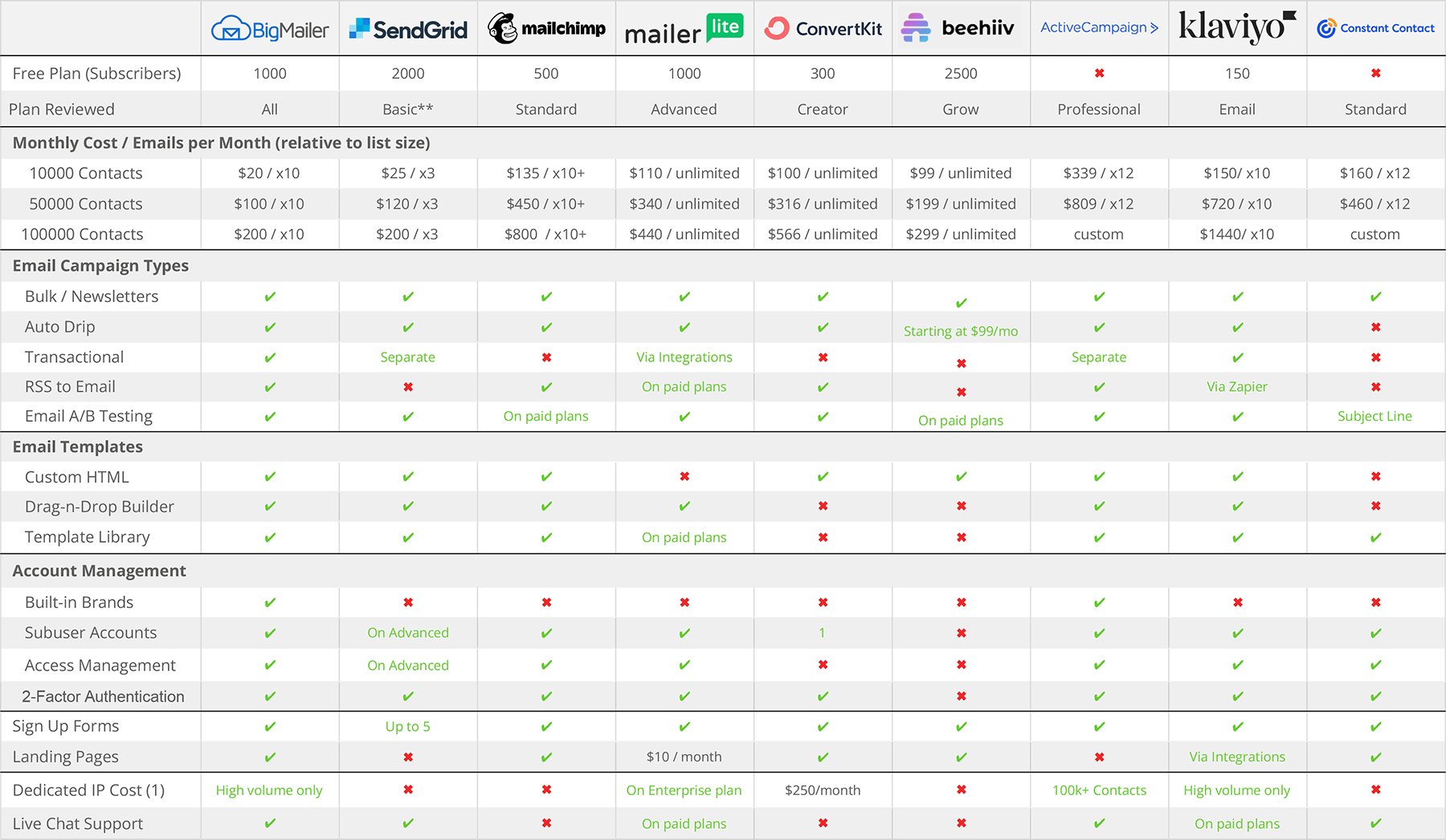Click MailerLite '$10 / month' cell
Image resolution: width=1446 pixels, height=840 pixels.
tap(684, 756)
